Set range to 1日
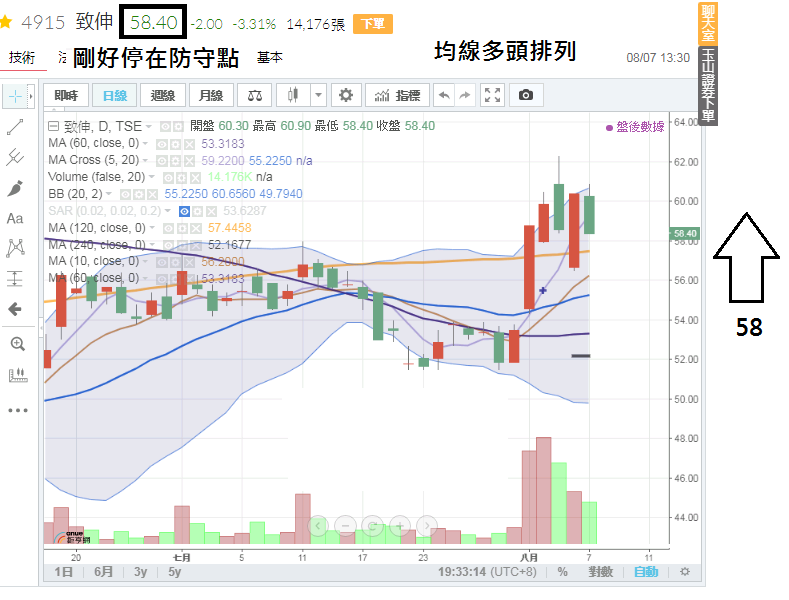Screen dimensions: 789x600 [63, 572]
